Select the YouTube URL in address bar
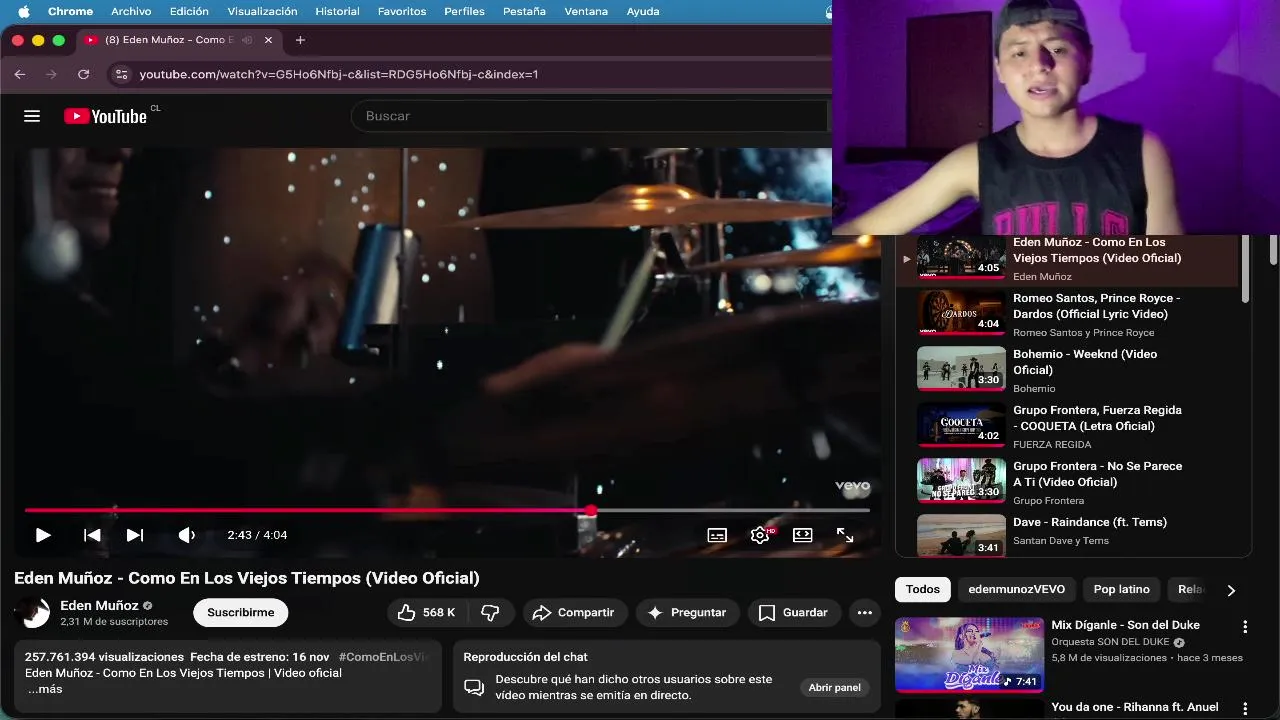Image resolution: width=1280 pixels, height=720 pixels. (x=339, y=74)
